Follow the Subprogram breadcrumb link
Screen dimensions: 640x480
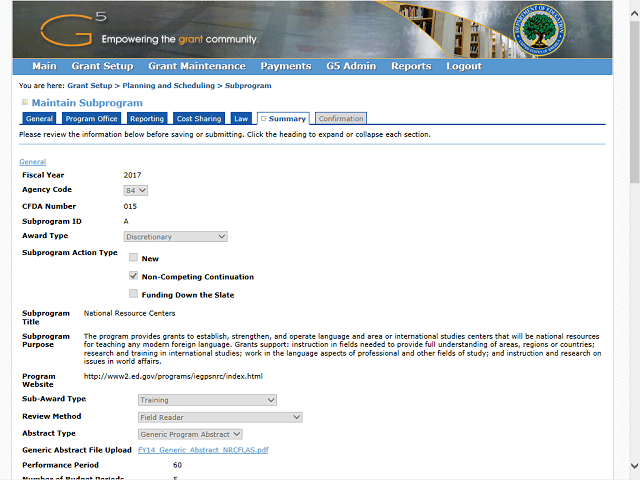pyautogui.click(x=248, y=86)
